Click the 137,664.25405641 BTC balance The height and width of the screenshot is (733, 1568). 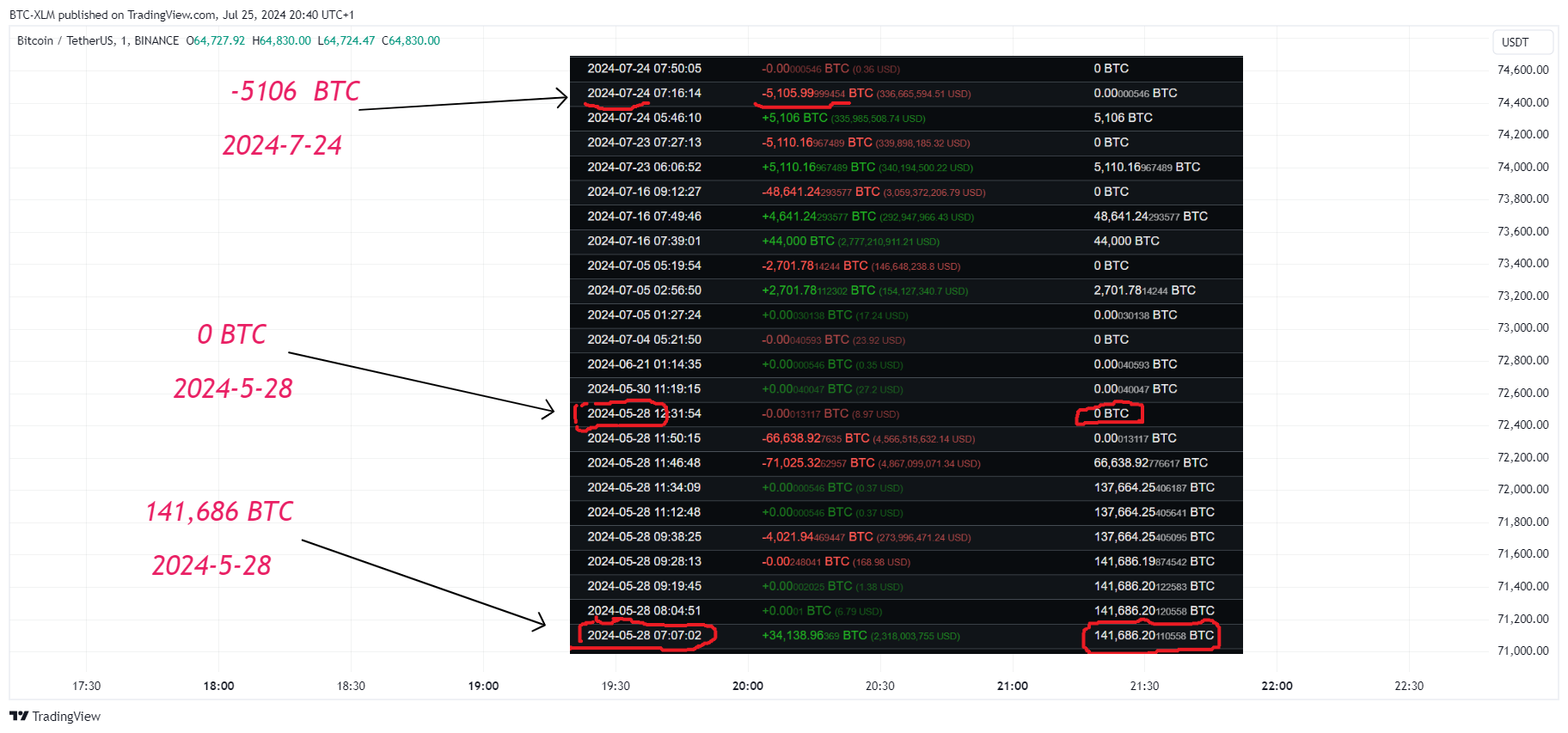pos(1155,512)
